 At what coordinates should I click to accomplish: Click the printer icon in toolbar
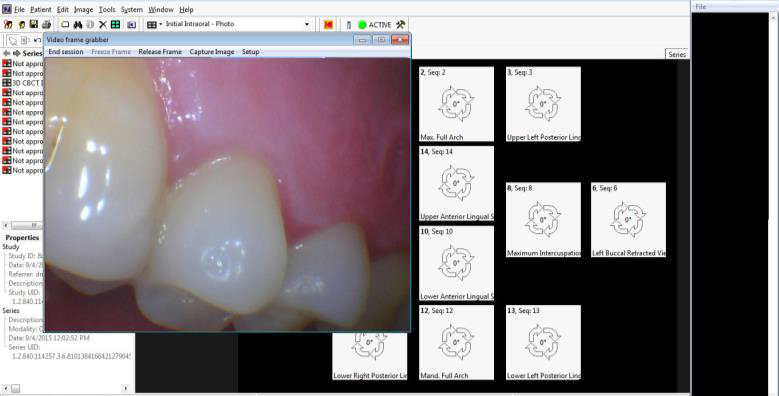click(x=46, y=24)
